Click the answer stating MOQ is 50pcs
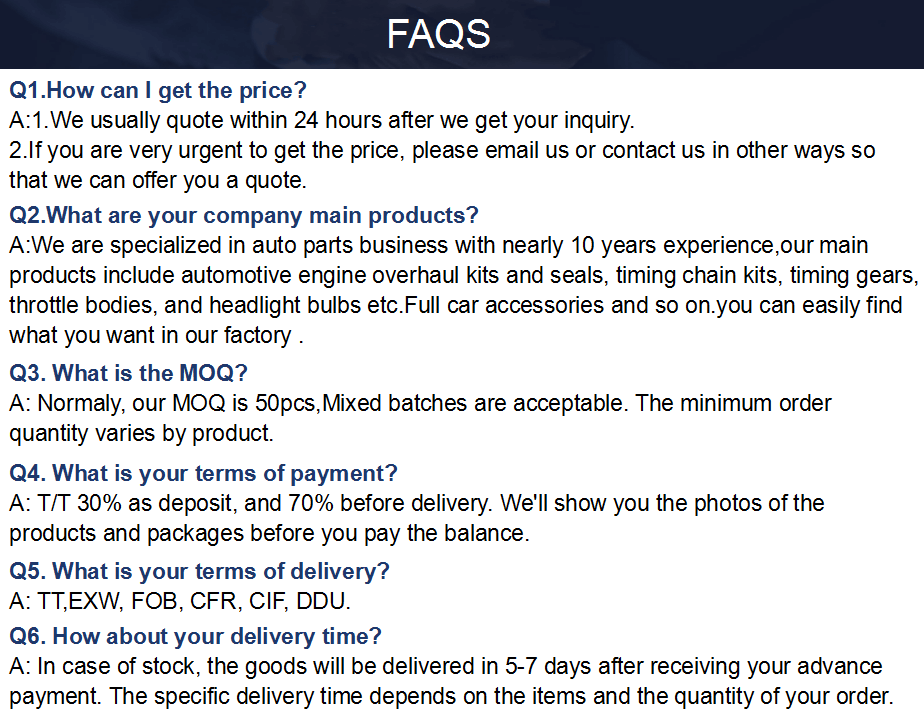 (x=420, y=404)
